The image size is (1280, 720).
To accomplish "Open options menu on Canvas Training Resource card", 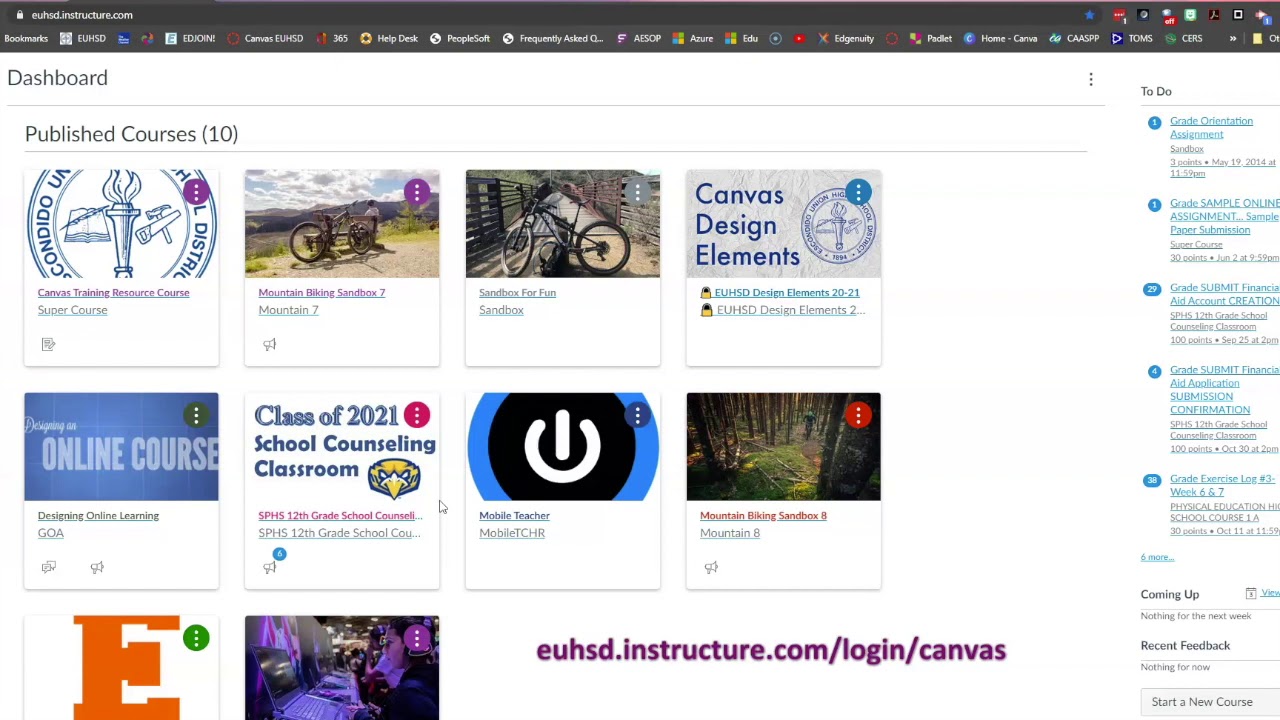I will [x=196, y=192].
